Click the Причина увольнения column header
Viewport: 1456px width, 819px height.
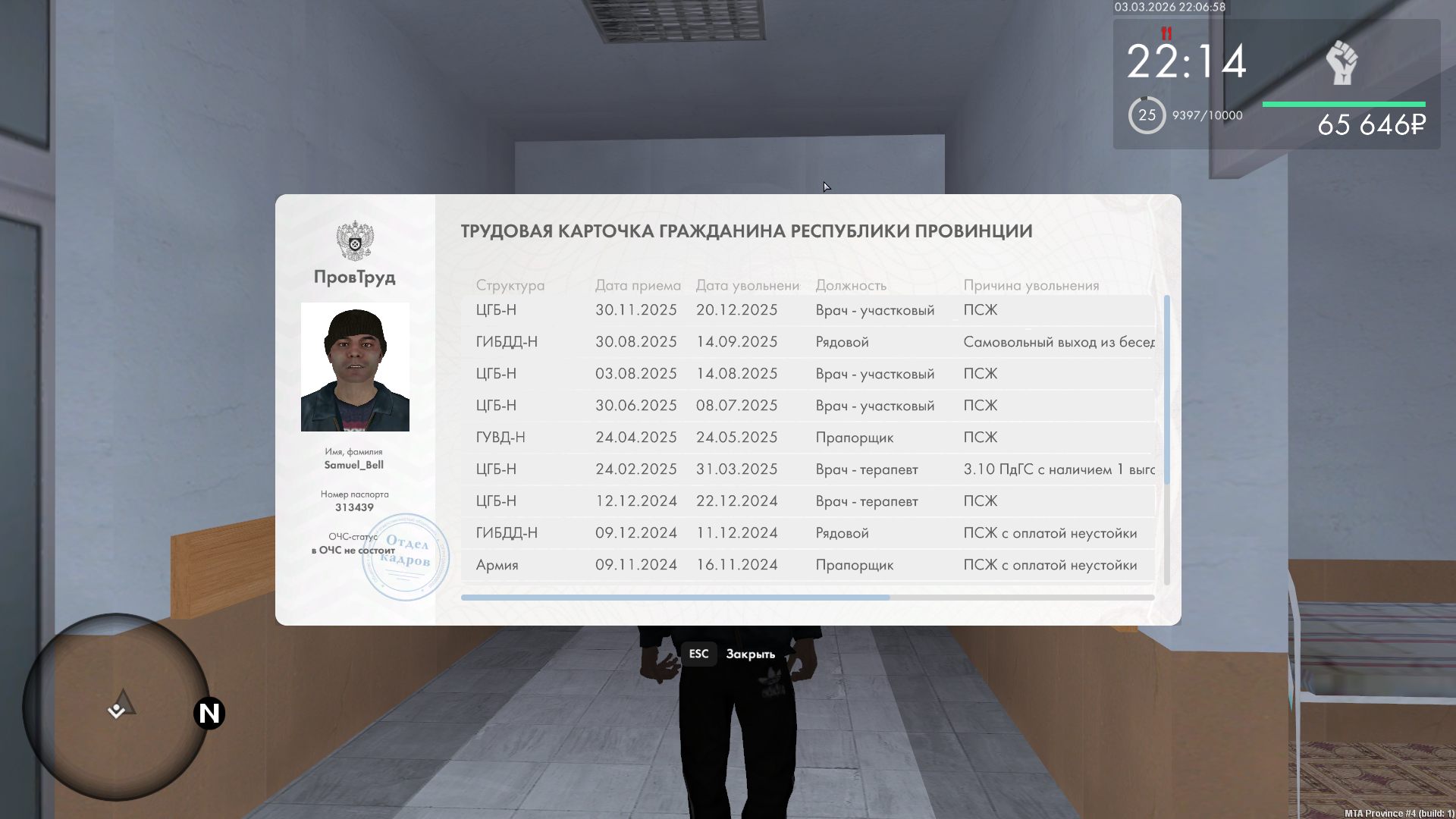[x=1031, y=285]
